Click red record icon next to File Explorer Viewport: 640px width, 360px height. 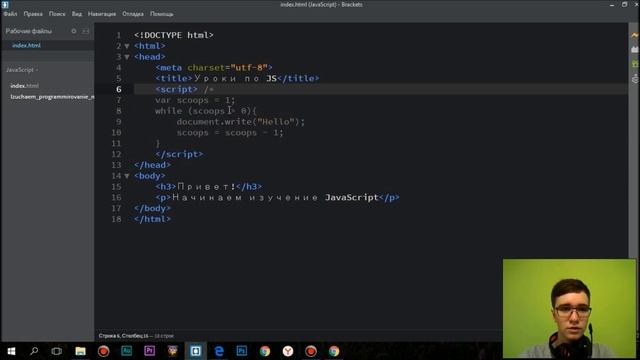(x=103, y=351)
